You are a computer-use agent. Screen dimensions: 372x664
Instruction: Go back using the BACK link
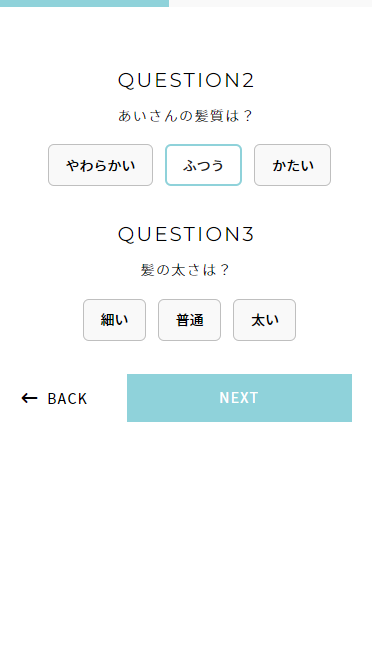point(54,398)
